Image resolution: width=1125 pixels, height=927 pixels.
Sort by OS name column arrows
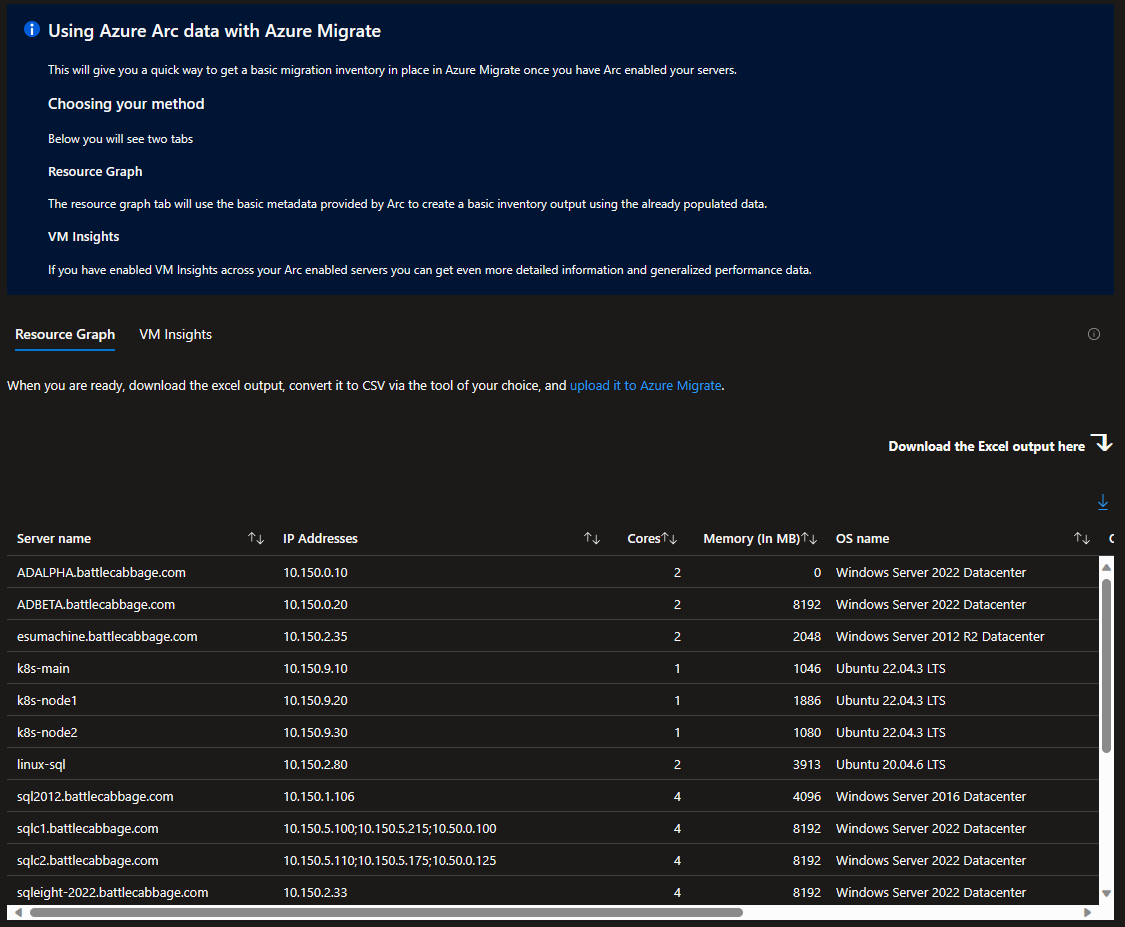click(x=1082, y=538)
